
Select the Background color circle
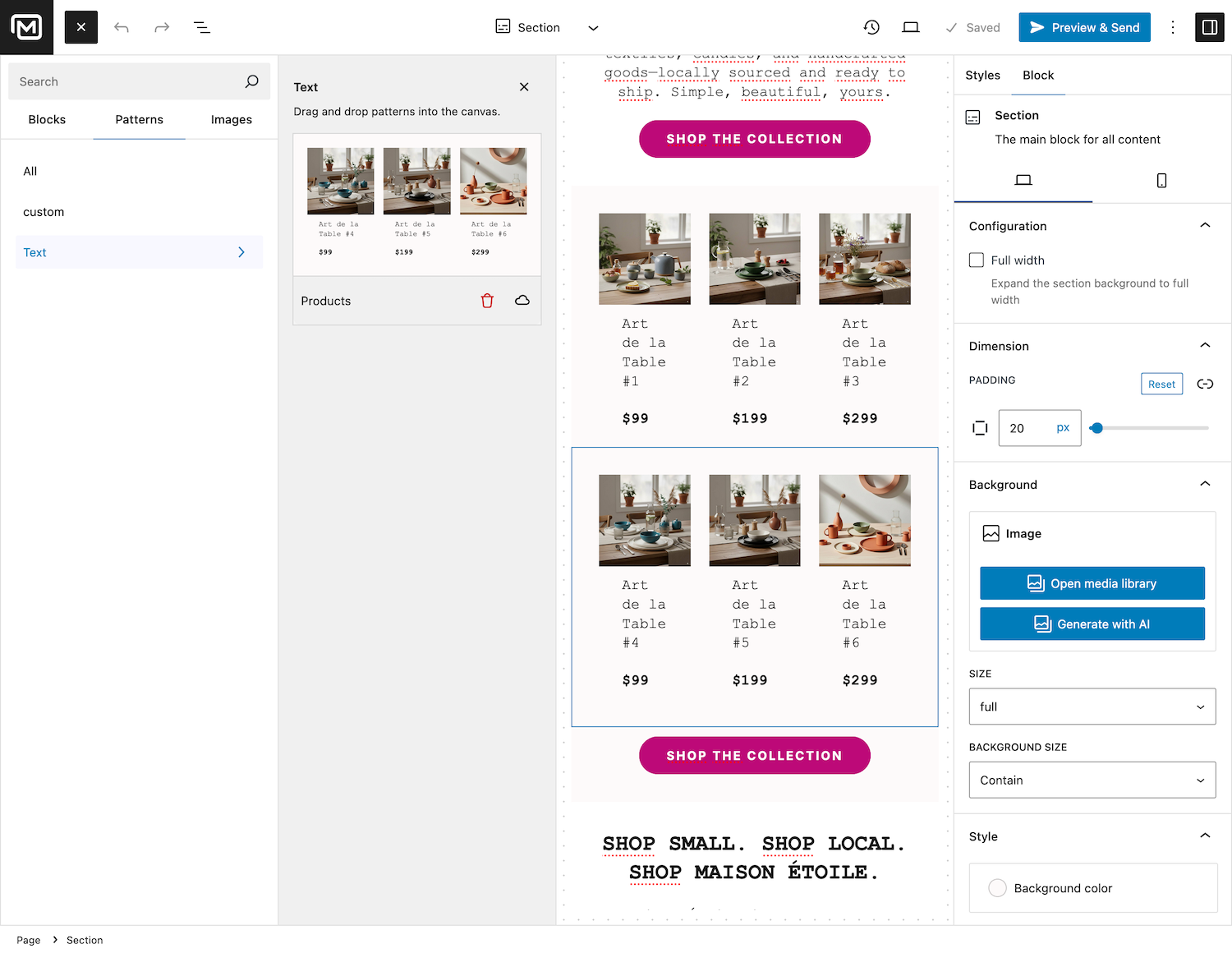tap(997, 888)
